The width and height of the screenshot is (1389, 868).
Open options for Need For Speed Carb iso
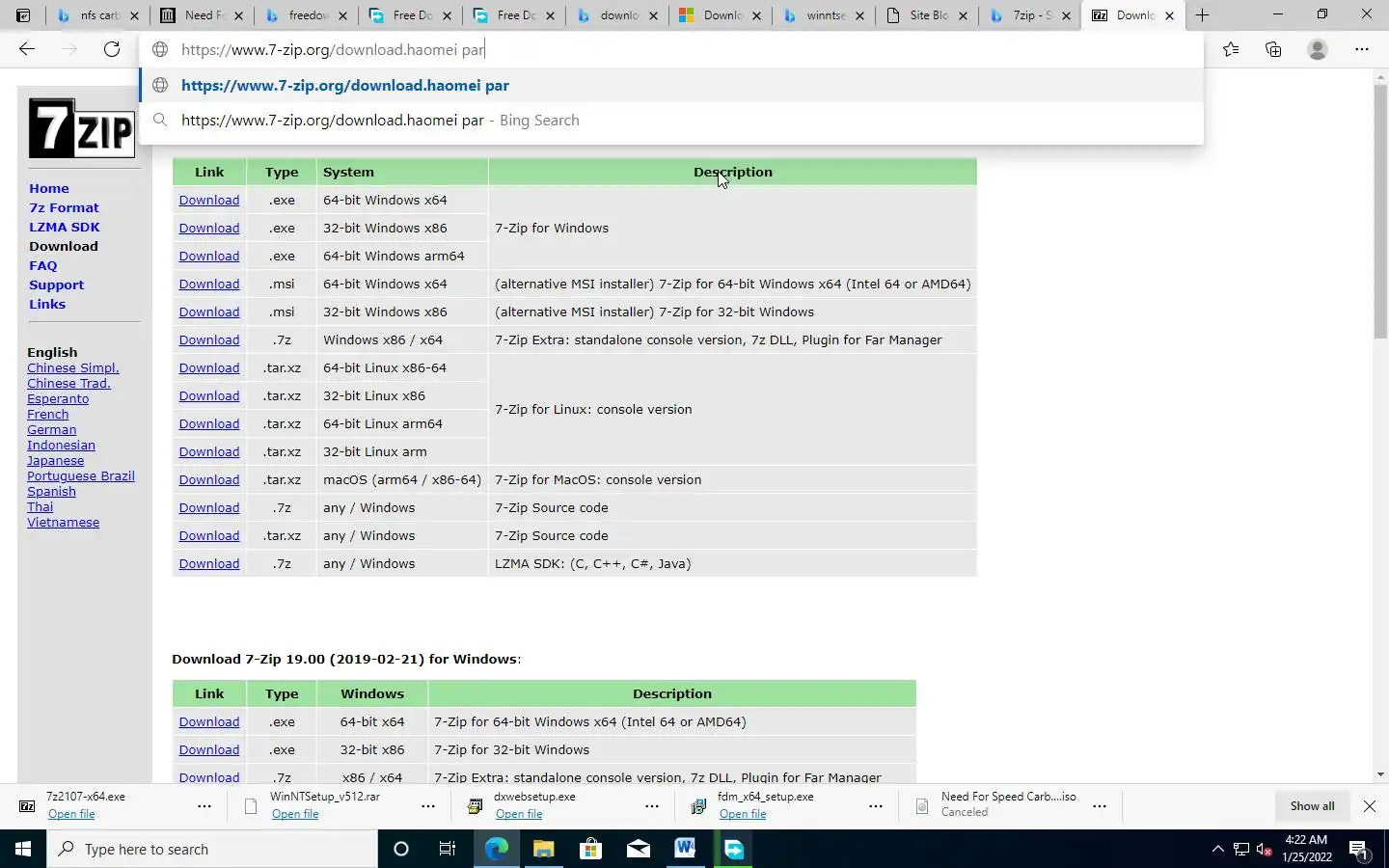(x=1100, y=806)
